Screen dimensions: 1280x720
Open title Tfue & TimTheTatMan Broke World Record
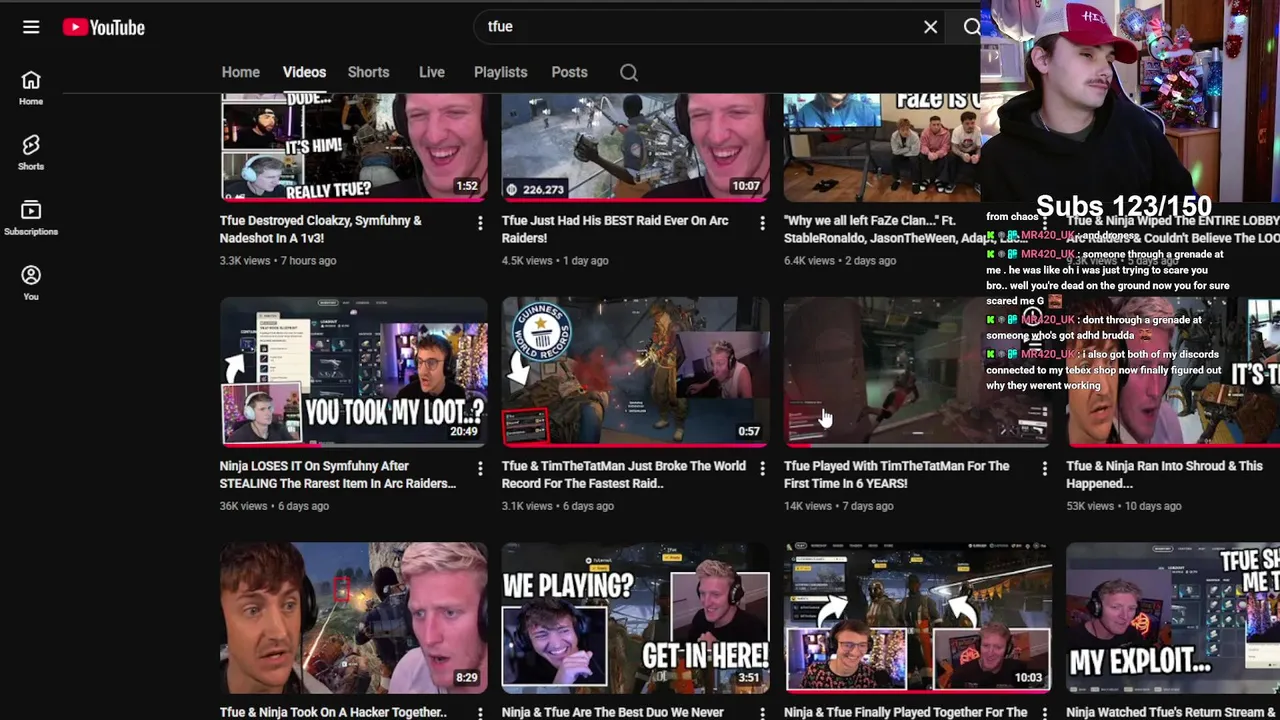624,474
